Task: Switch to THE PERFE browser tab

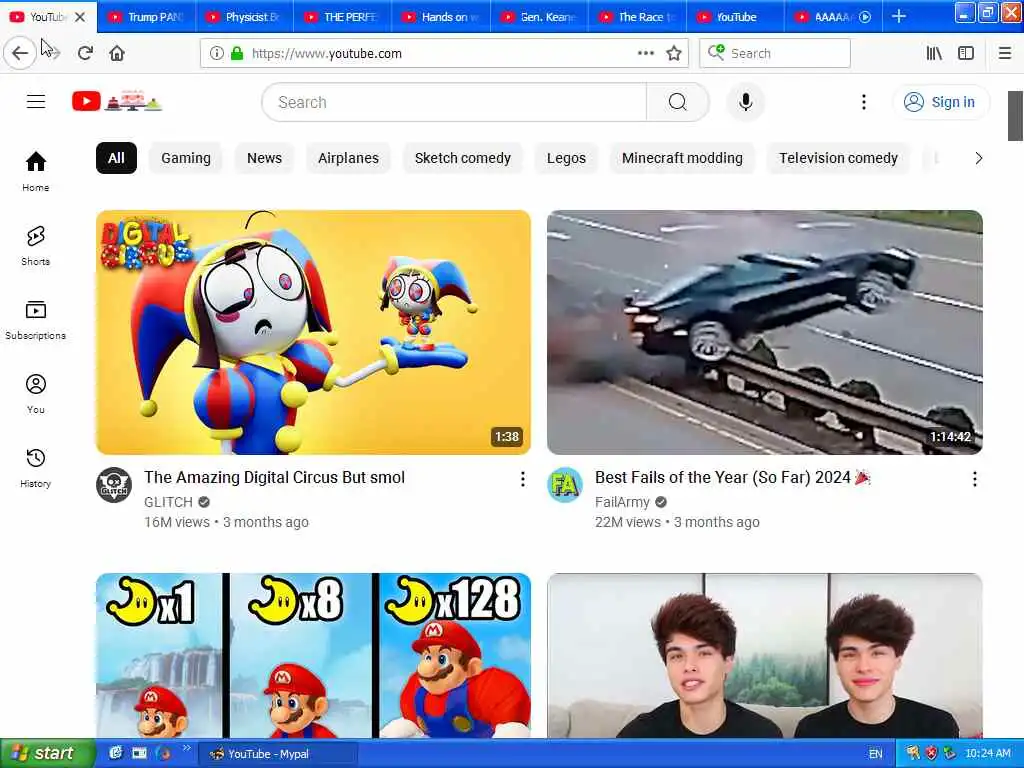Action: click(342, 17)
